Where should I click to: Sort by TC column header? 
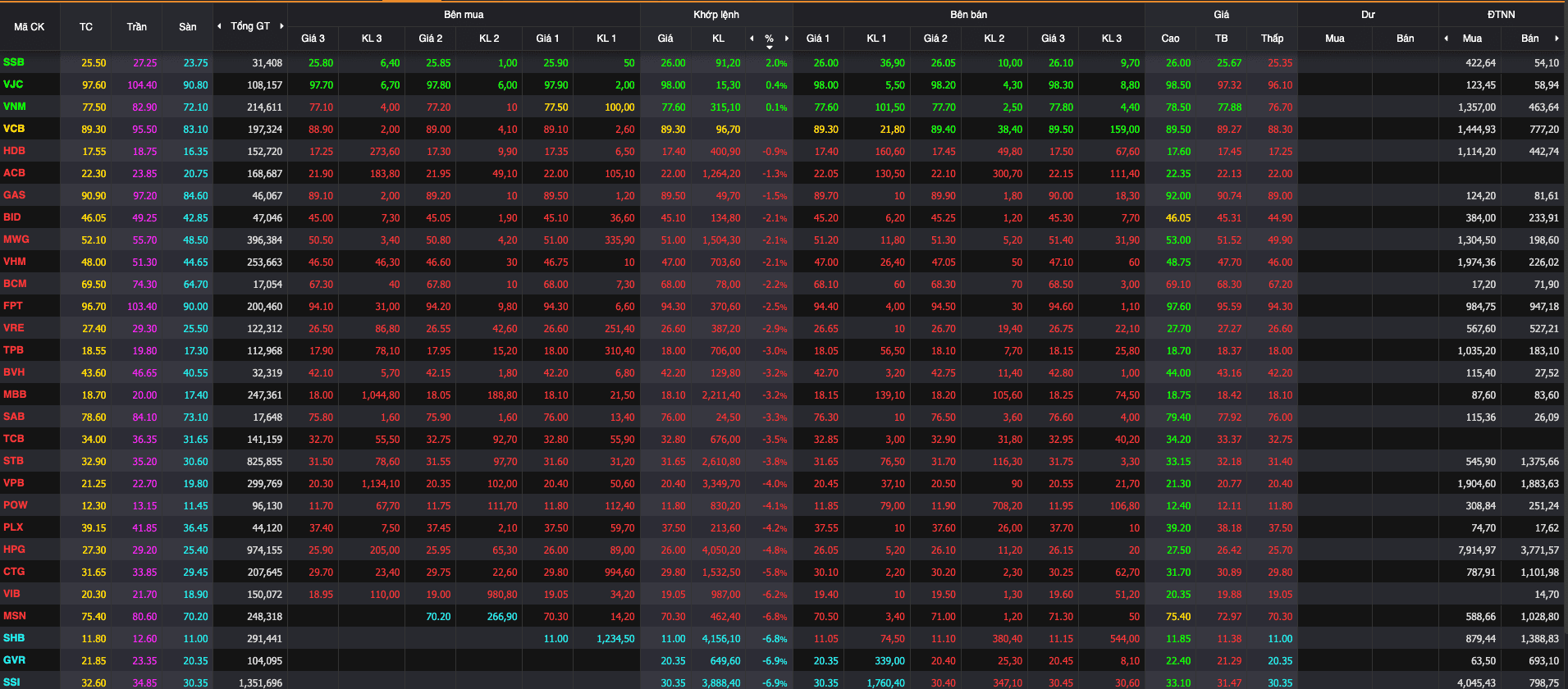tap(86, 27)
